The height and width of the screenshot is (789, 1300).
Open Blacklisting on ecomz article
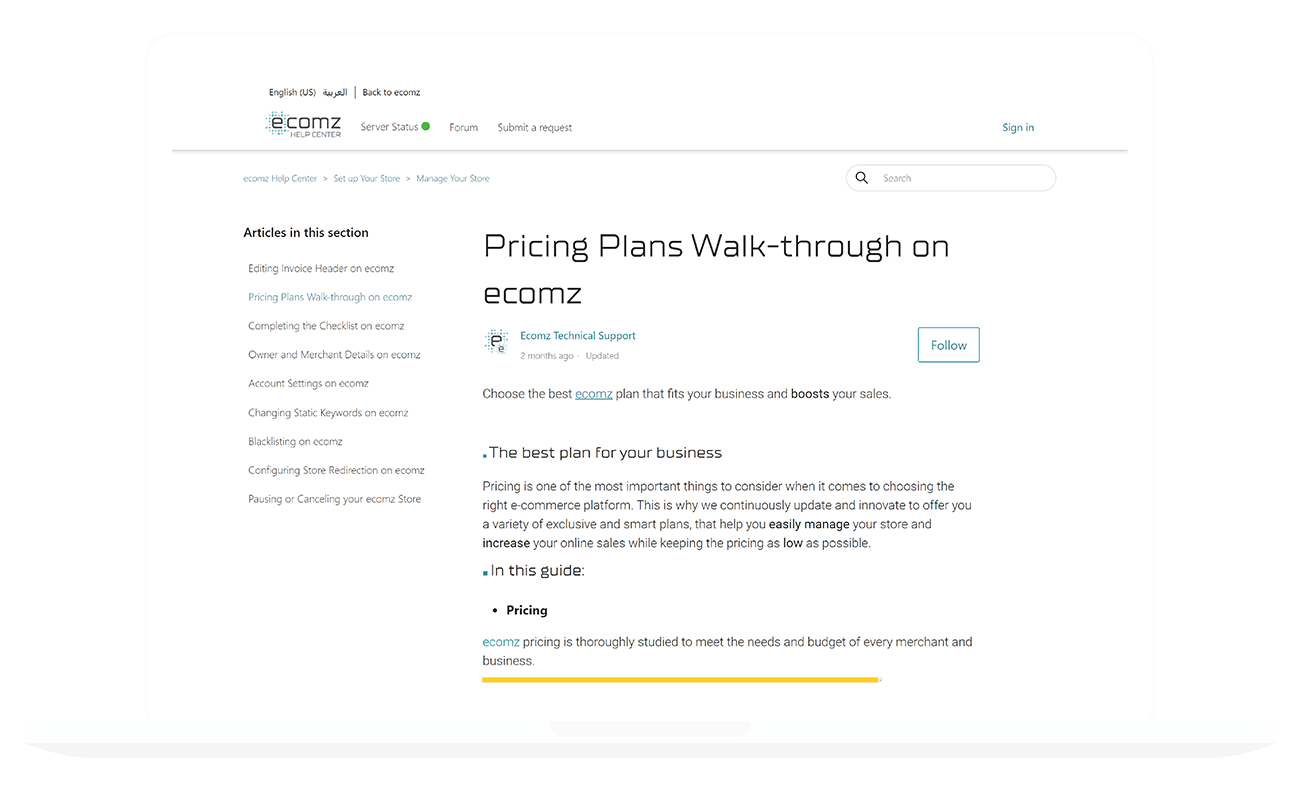point(295,441)
